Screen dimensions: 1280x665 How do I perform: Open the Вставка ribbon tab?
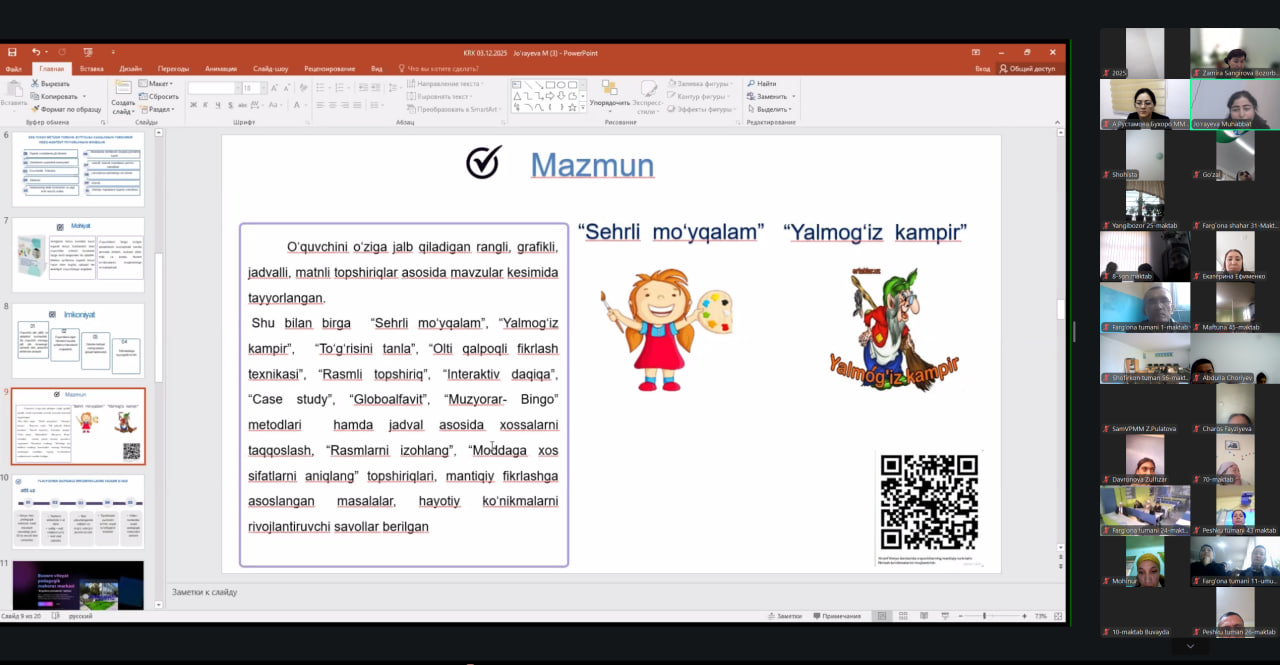pyautogui.click(x=91, y=69)
